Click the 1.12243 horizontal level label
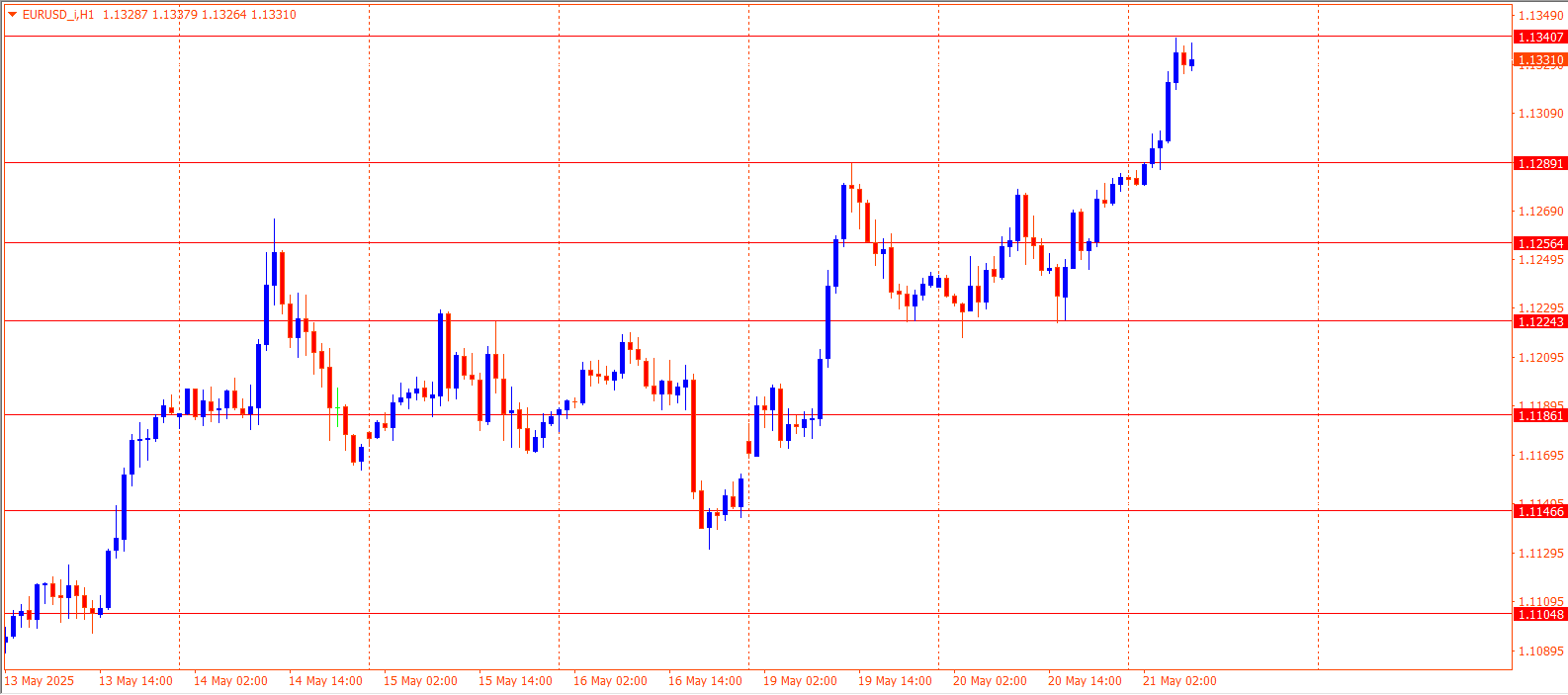 click(1540, 322)
